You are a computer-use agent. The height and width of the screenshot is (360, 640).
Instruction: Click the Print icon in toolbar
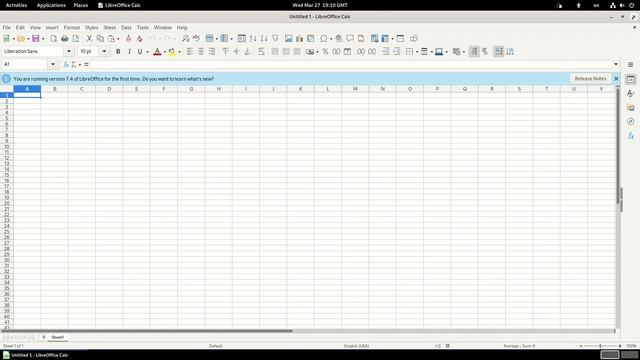(64, 38)
